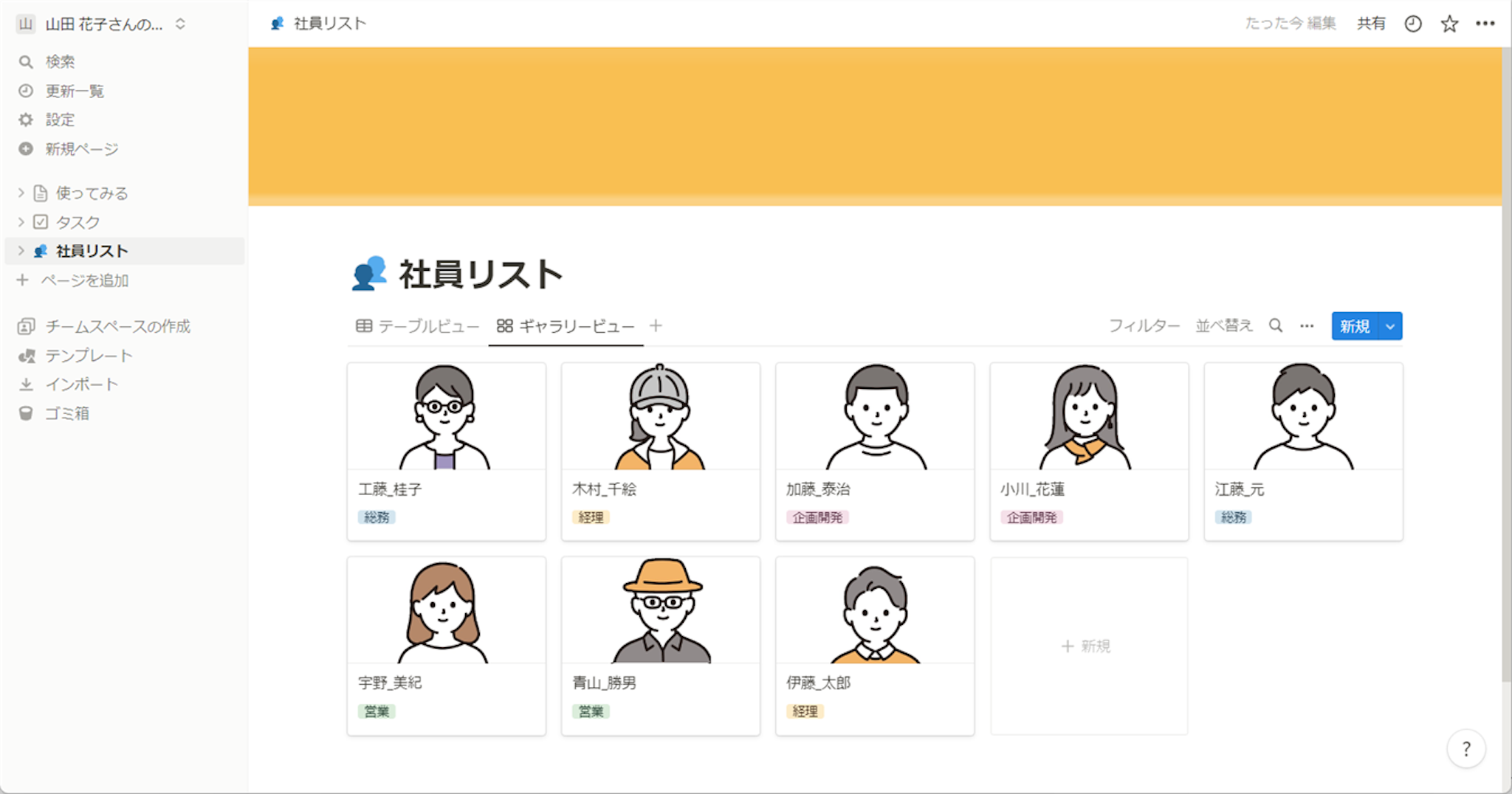Click the empty + 新規 gallery card
The image size is (1512, 794).
pos(1088,646)
